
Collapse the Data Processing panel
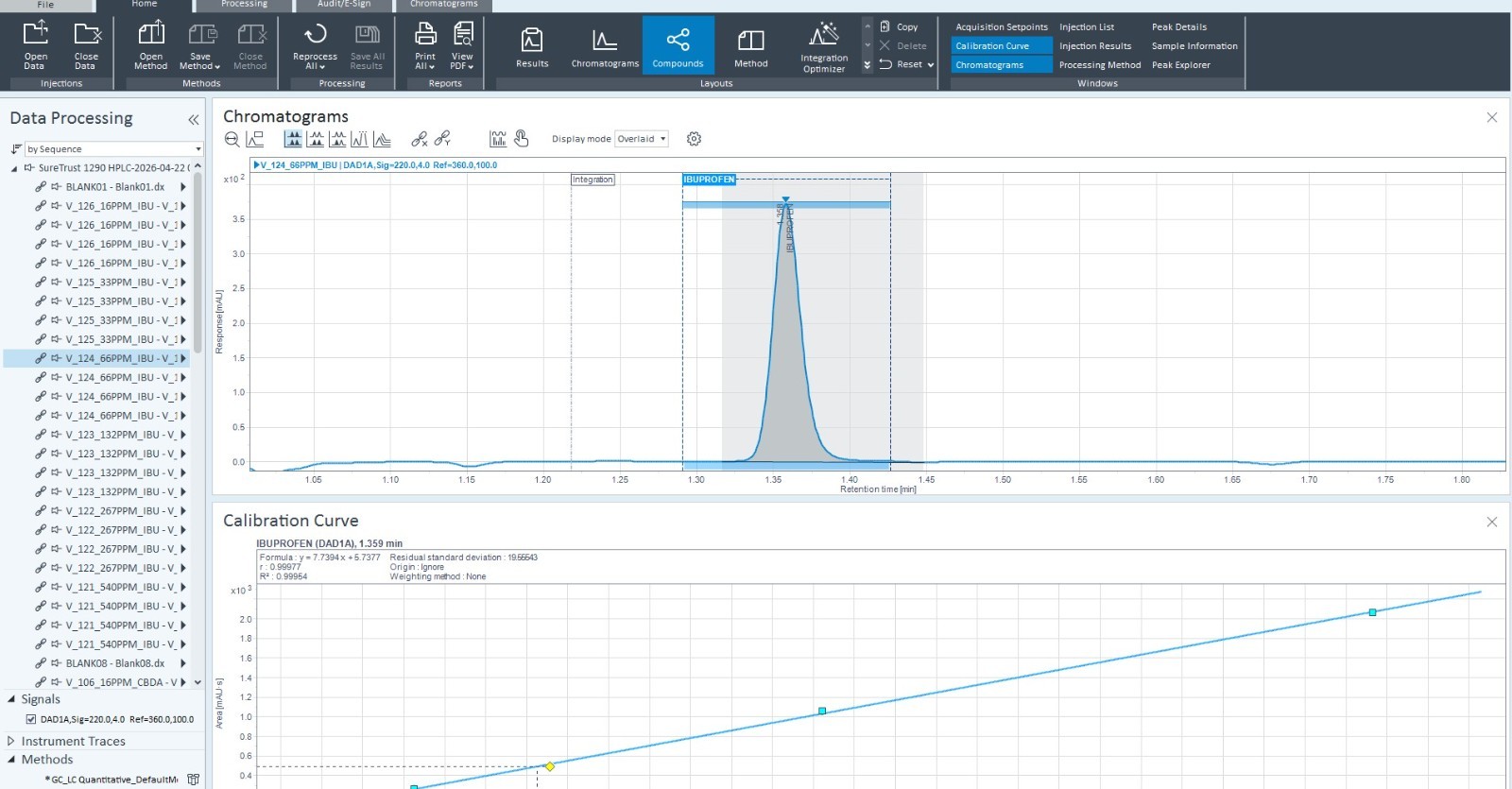pyautogui.click(x=194, y=119)
